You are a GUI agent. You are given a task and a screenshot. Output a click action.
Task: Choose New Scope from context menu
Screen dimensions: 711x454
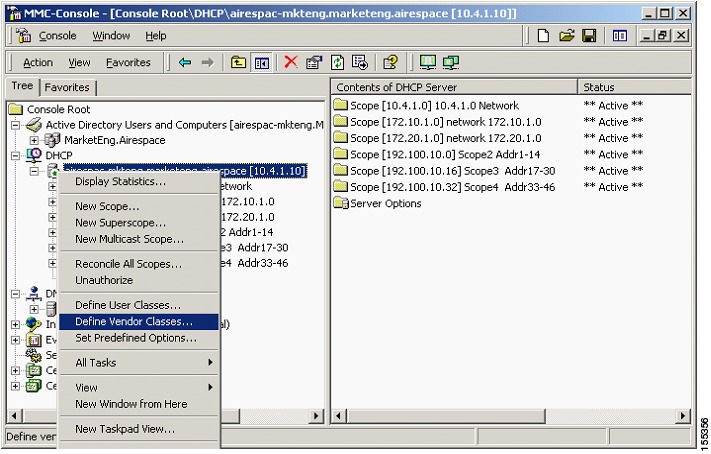(139, 206)
